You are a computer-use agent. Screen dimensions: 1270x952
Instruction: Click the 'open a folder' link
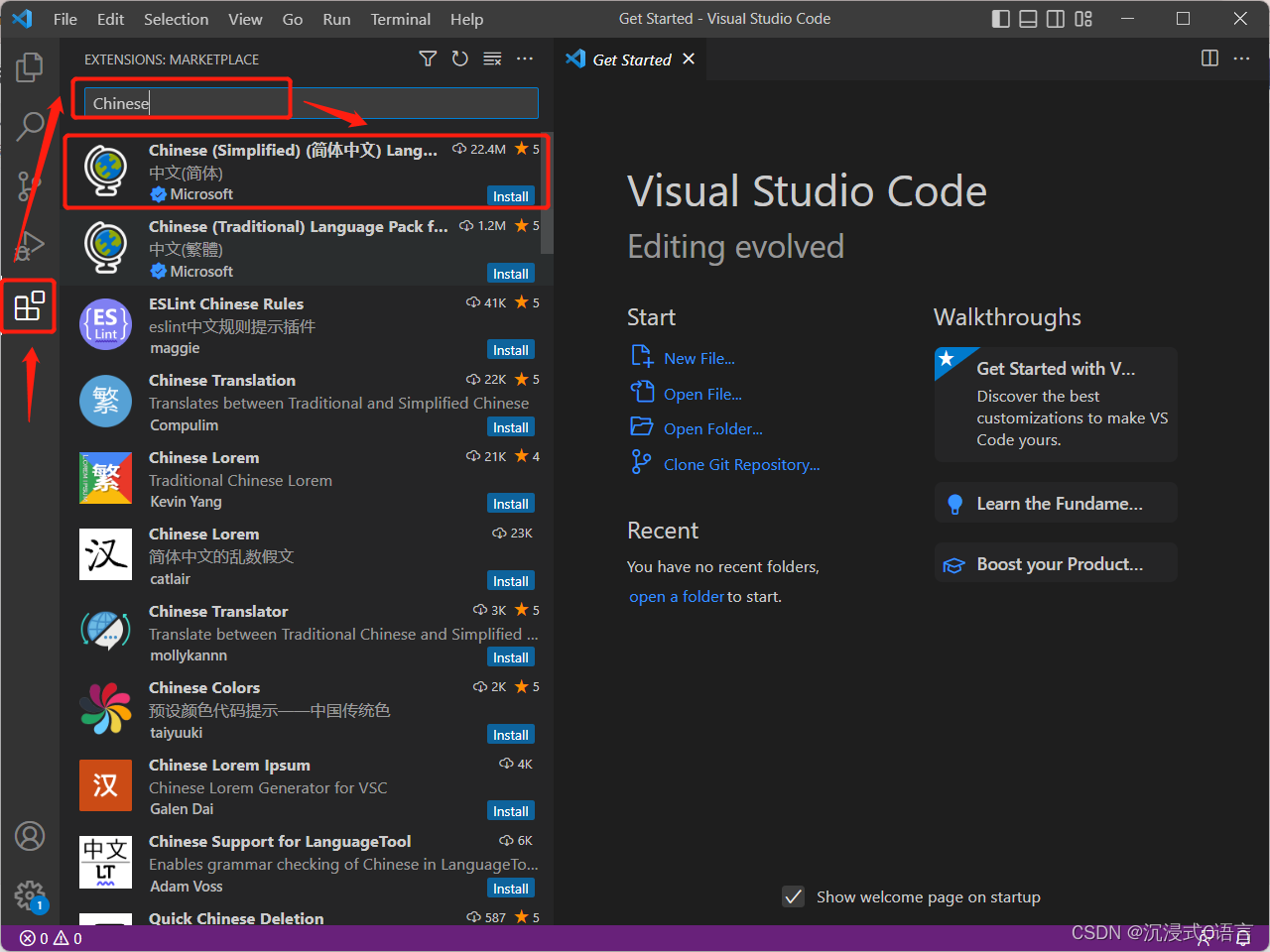(x=677, y=596)
